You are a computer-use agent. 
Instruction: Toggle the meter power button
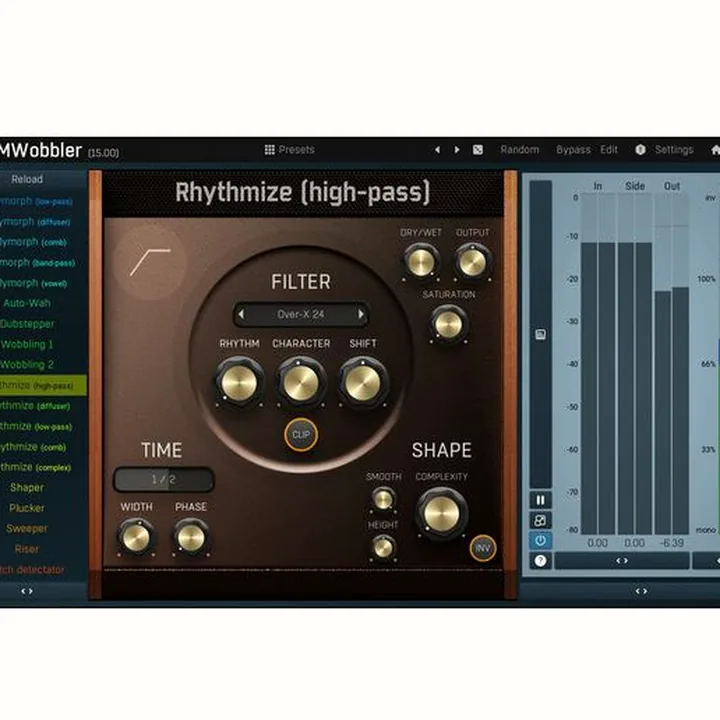540,541
